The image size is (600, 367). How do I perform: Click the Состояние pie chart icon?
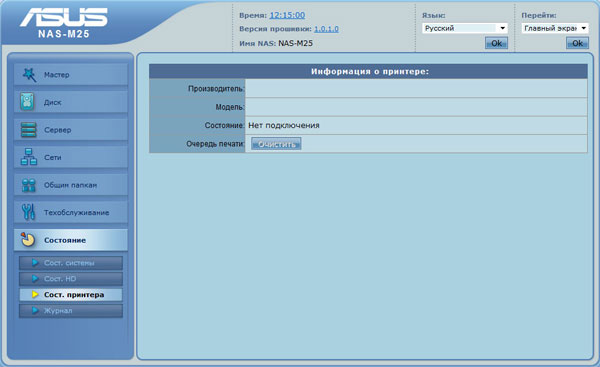pos(28,240)
